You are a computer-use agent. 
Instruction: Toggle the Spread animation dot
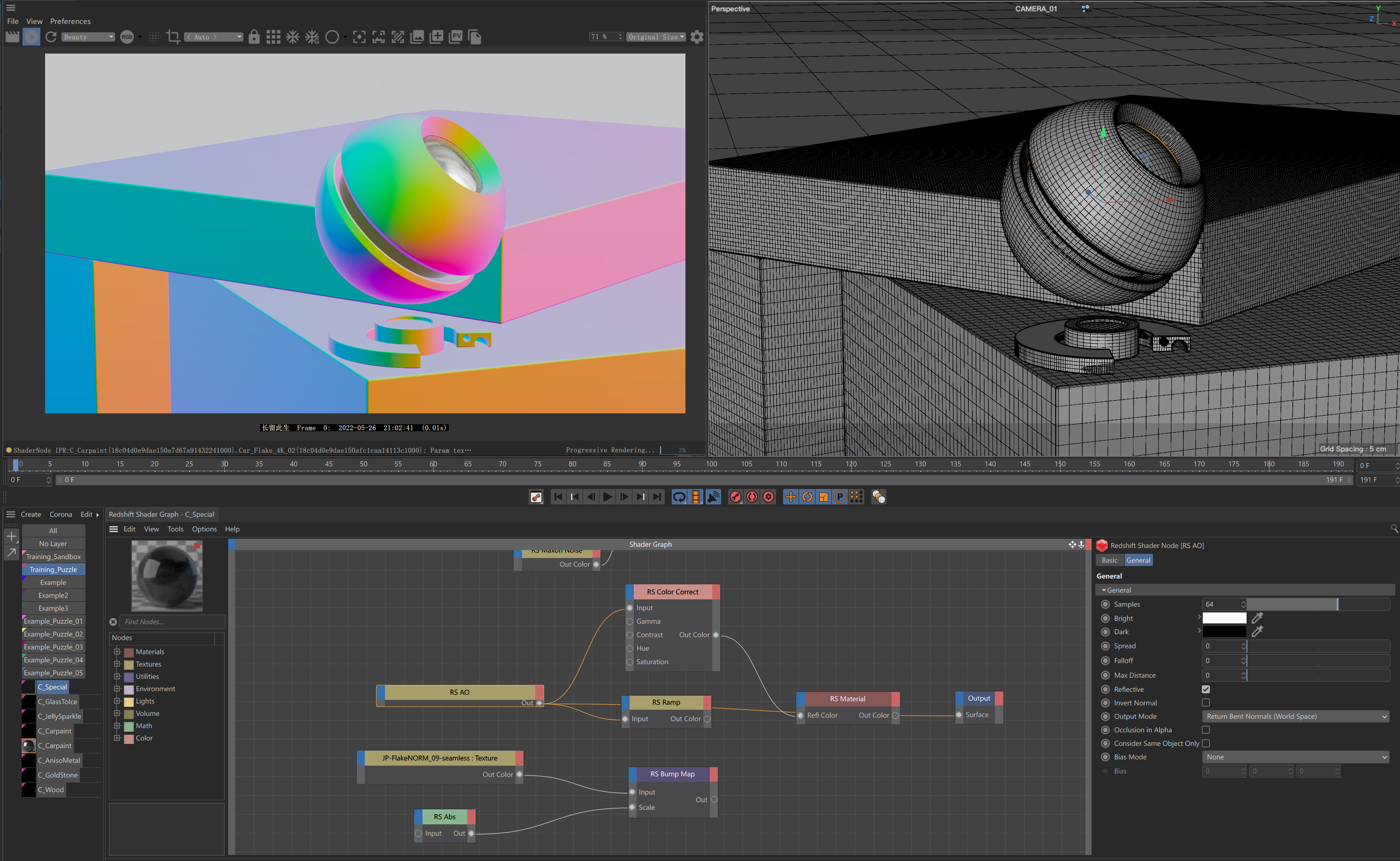[x=1105, y=646]
